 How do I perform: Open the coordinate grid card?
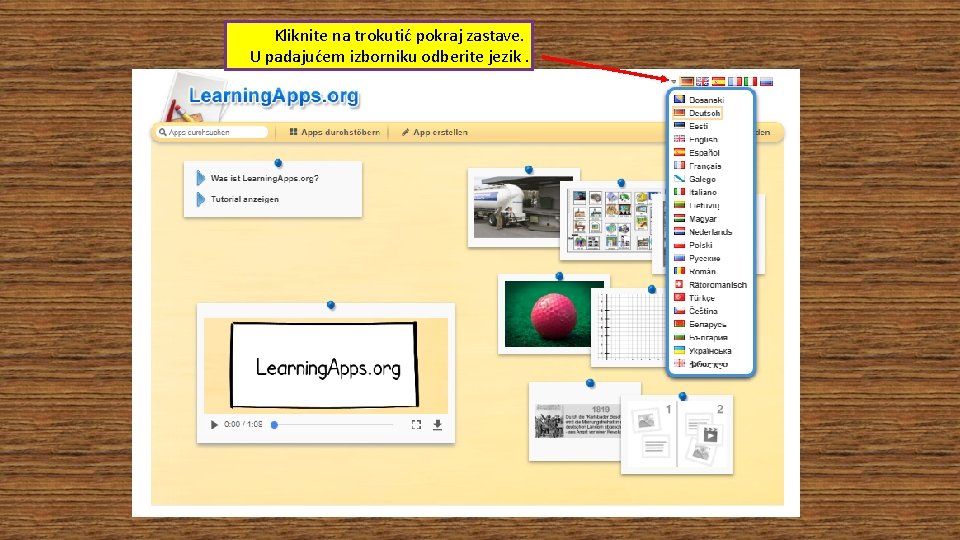pyautogui.click(x=629, y=327)
